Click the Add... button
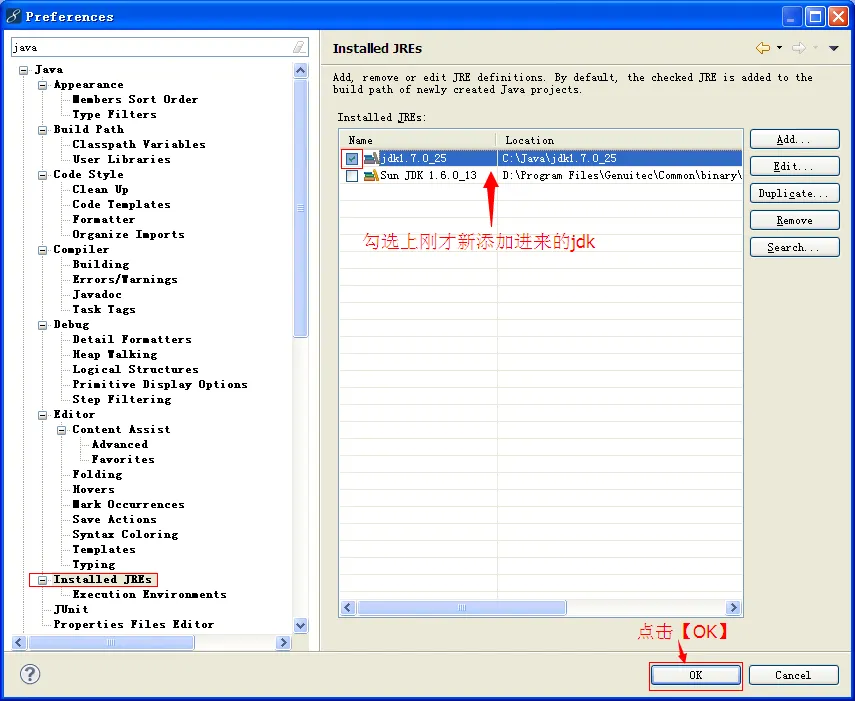The width and height of the screenshot is (855, 701). 794,139
